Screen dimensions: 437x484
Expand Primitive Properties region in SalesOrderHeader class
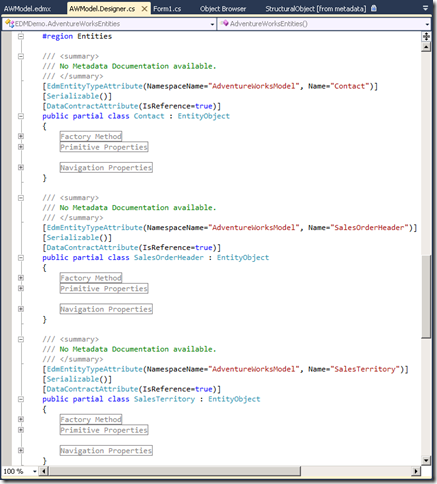coord(21,288)
